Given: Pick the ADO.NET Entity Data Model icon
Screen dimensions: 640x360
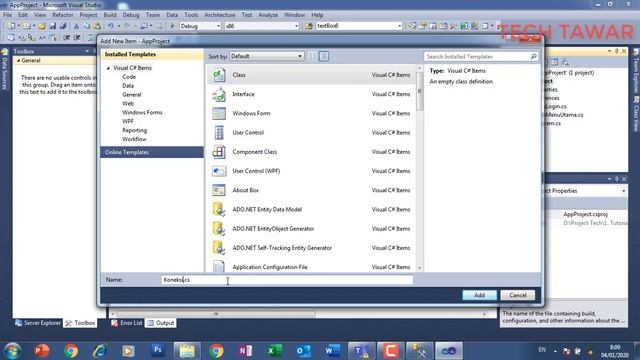Looking at the screenshot, I should coord(219,209).
